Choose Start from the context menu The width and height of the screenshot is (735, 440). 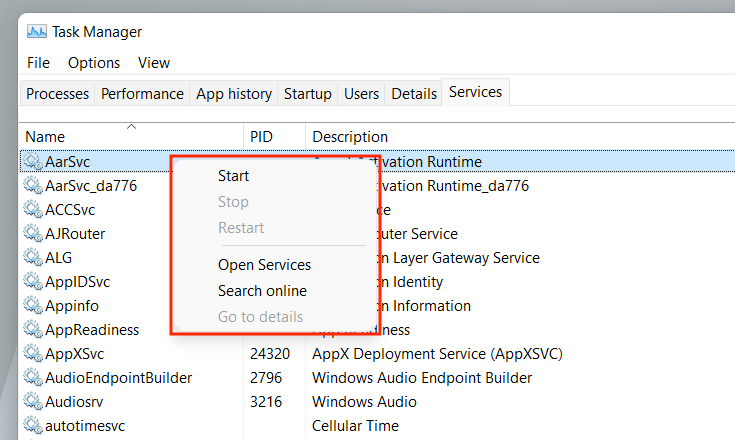[233, 176]
